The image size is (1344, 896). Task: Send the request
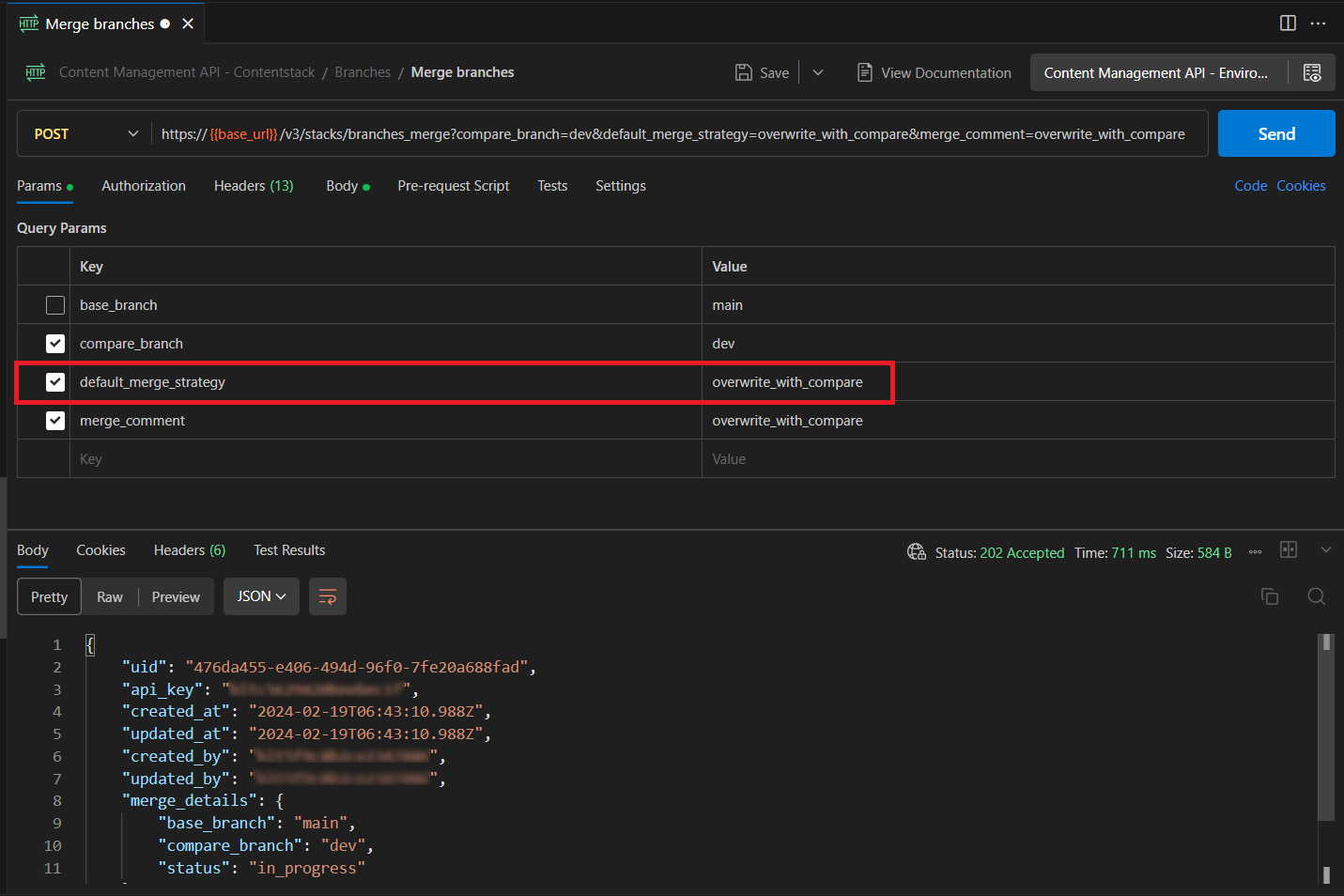pyautogui.click(x=1276, y=134)
